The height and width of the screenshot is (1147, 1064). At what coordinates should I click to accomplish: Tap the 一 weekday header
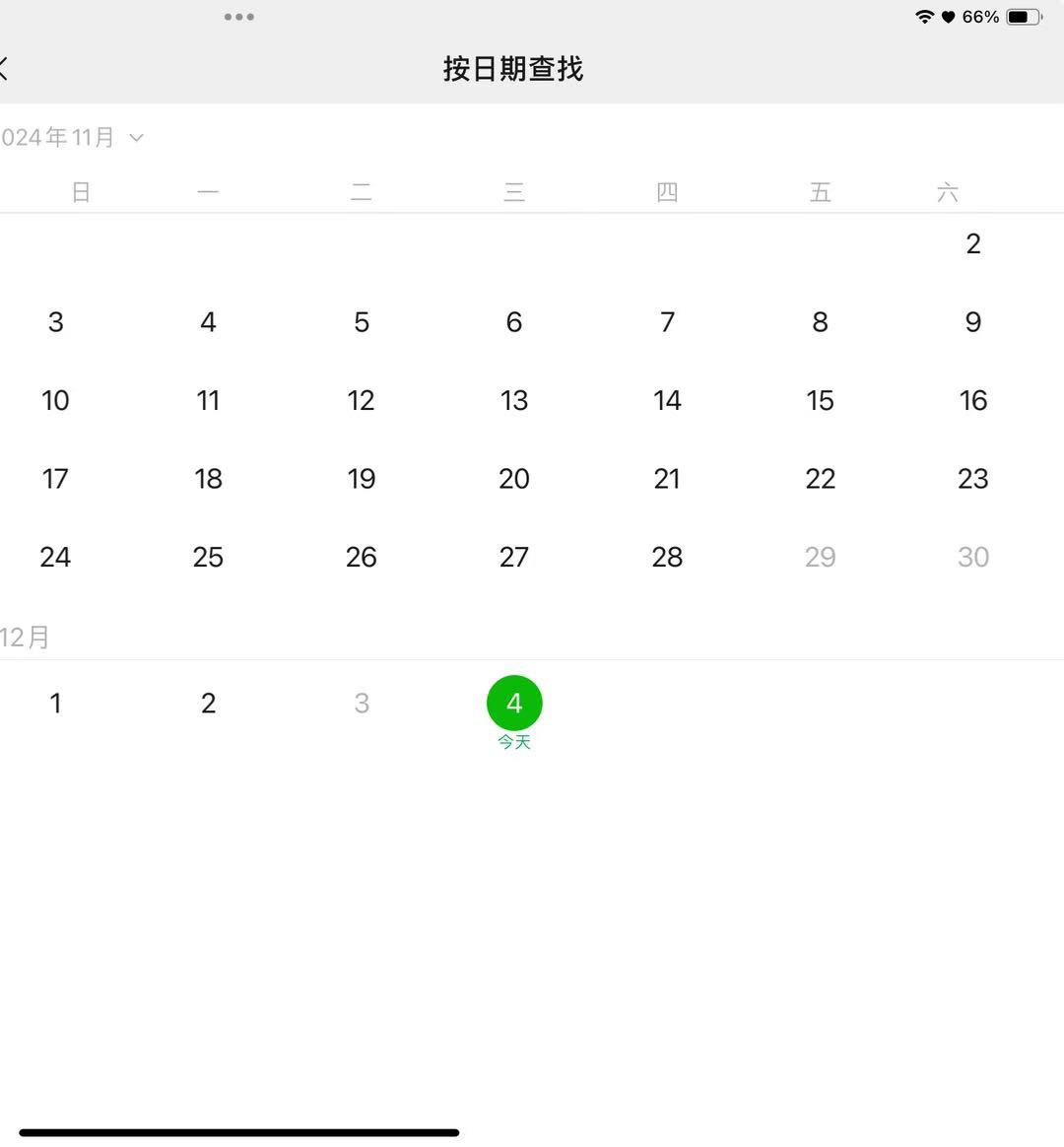[x=209, y=192]
